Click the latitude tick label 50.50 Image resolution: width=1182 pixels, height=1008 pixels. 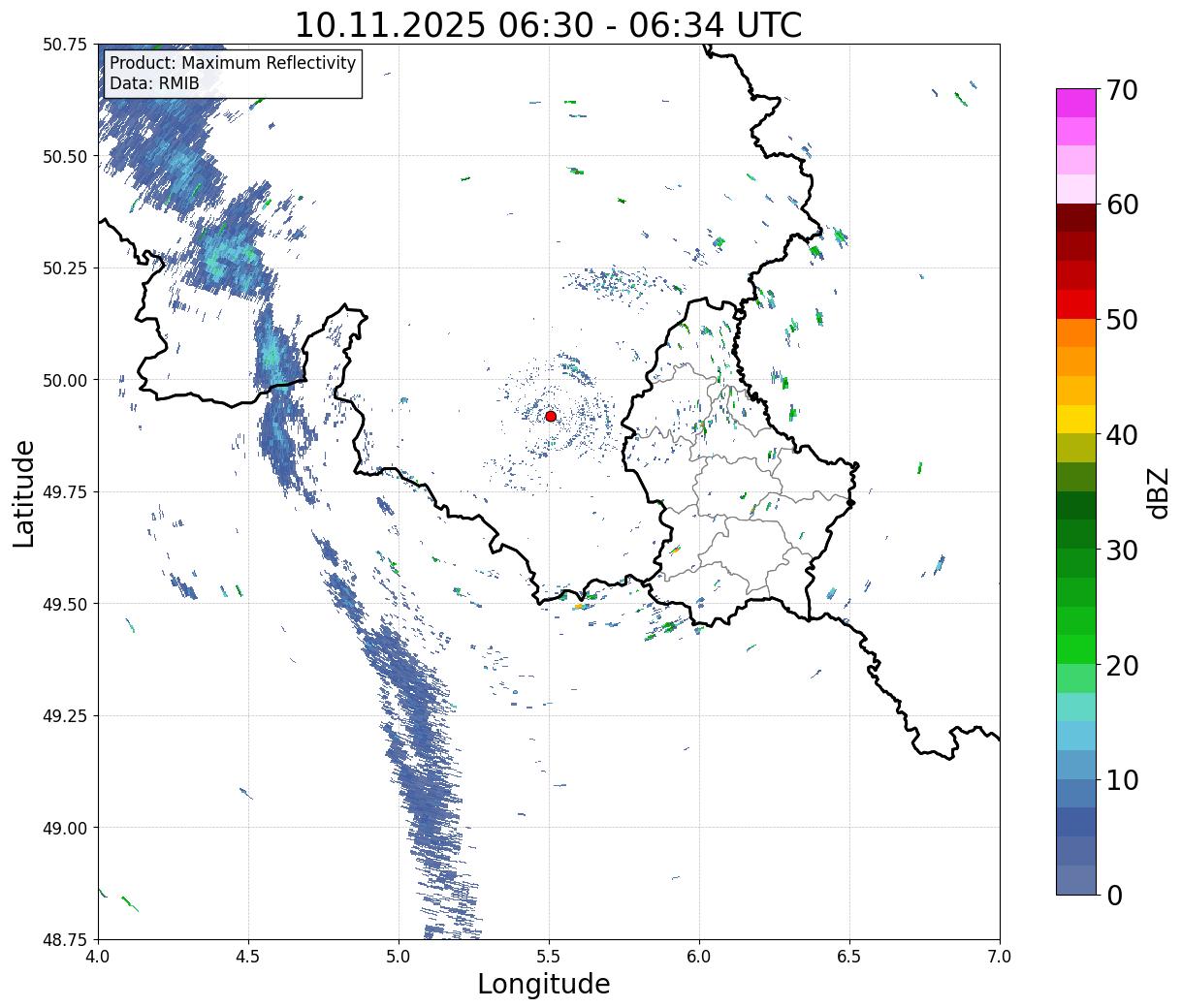(x=66, y=156)
